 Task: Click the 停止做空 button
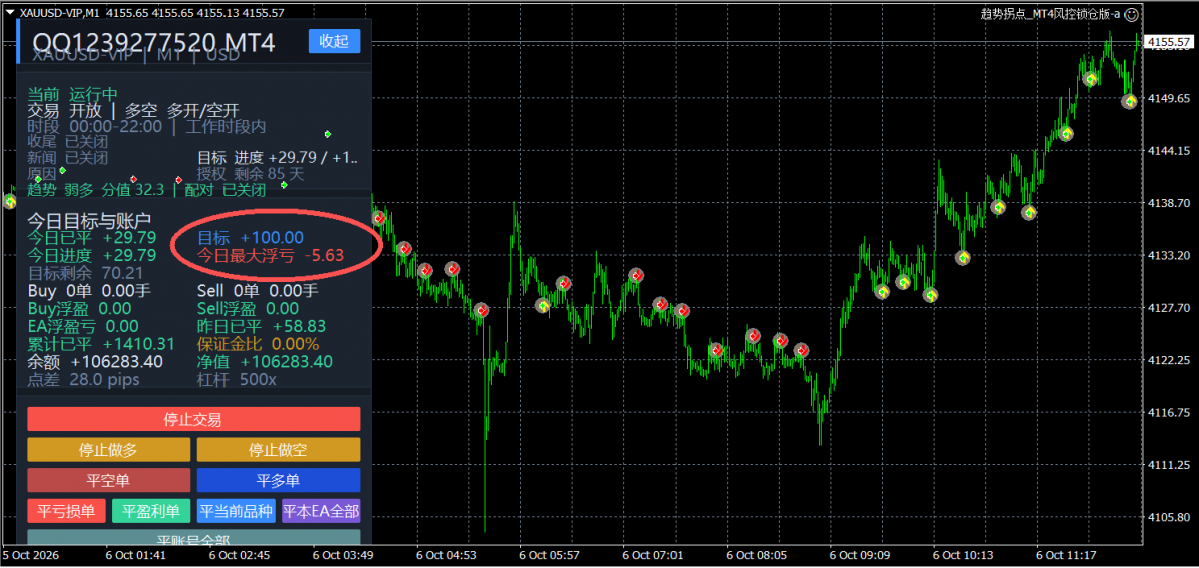click(278, 450)
